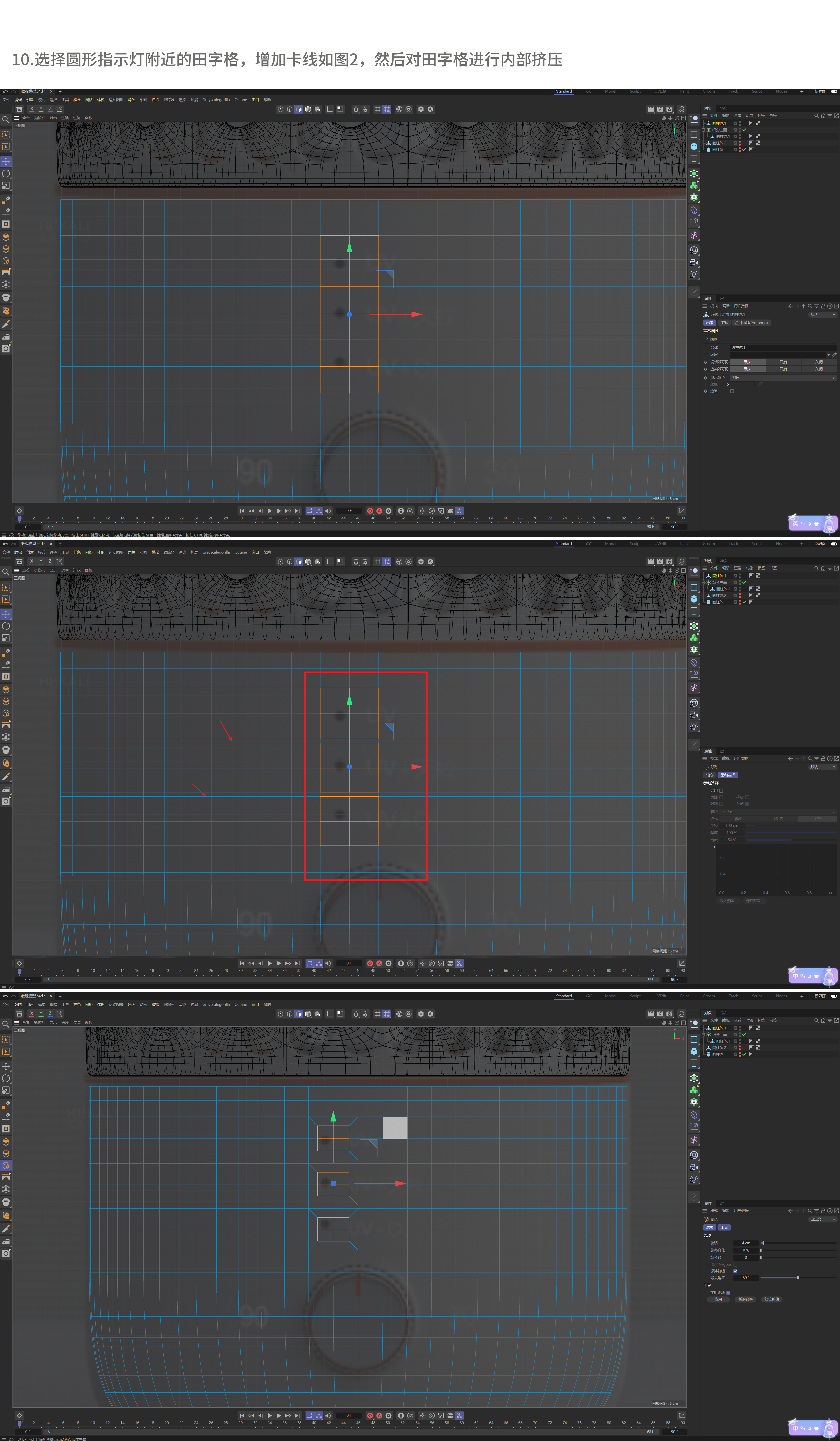Click the 应用 button
Viewport: 840px width, 1441px height.
(718, 1299)
